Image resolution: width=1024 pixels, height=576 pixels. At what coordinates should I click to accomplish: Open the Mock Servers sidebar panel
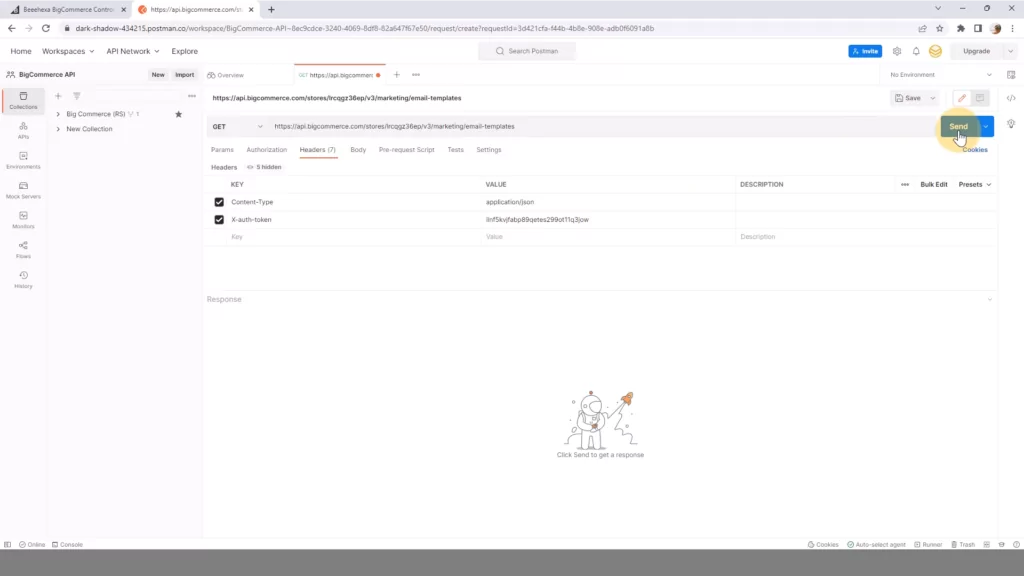pyautogui.click(x=24, y=191)
